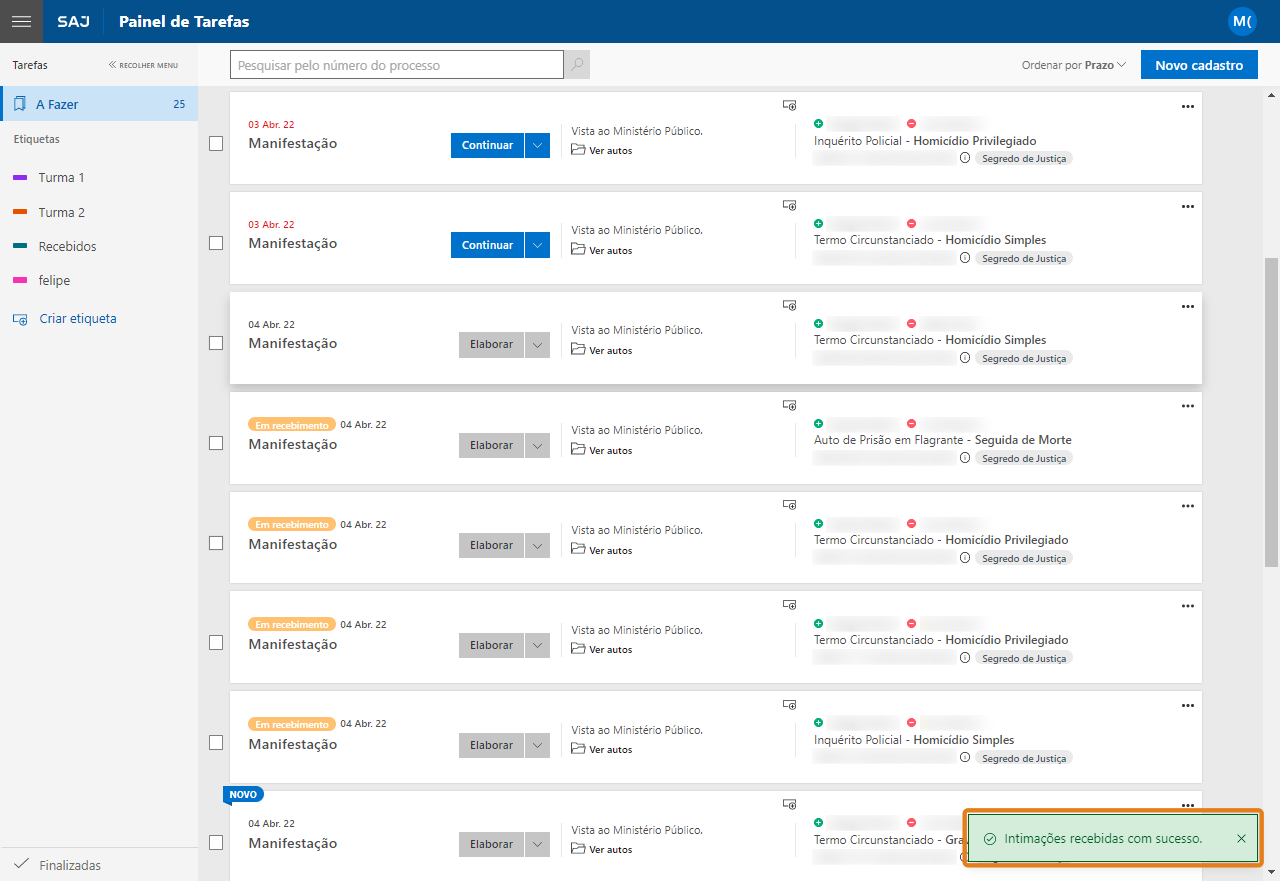Open three-dots menu on Homicídio Privilegiado Inquérito card
The width and height of the screenshot is (1280, 881).
click(x=1187, y=106)
